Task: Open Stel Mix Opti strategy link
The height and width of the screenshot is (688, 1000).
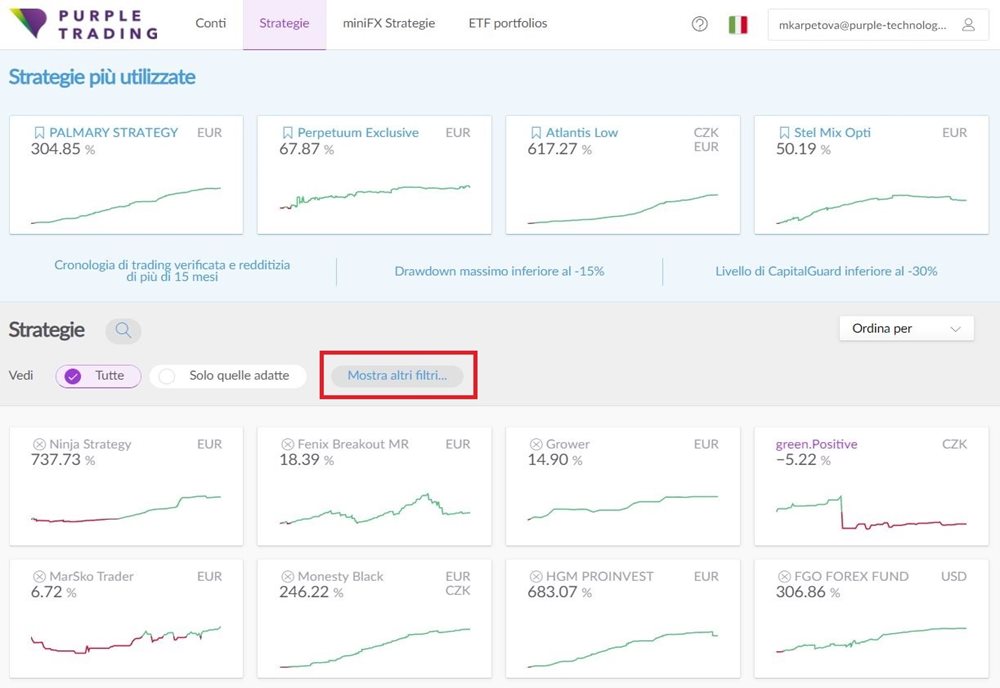Action: (832, 133)
